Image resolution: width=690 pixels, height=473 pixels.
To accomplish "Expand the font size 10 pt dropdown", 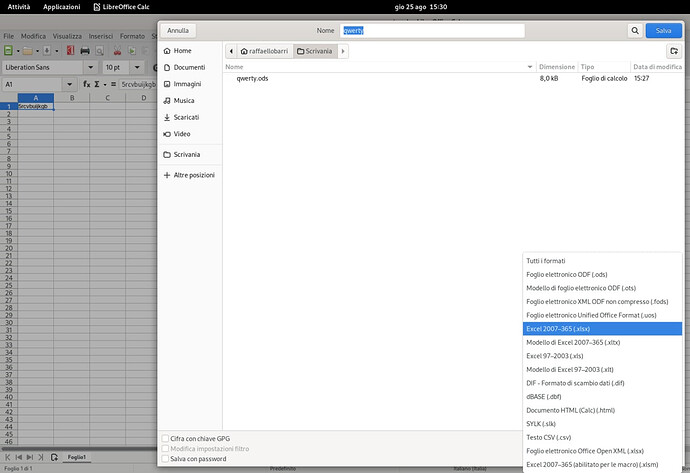I will click(x=137, y=67).
